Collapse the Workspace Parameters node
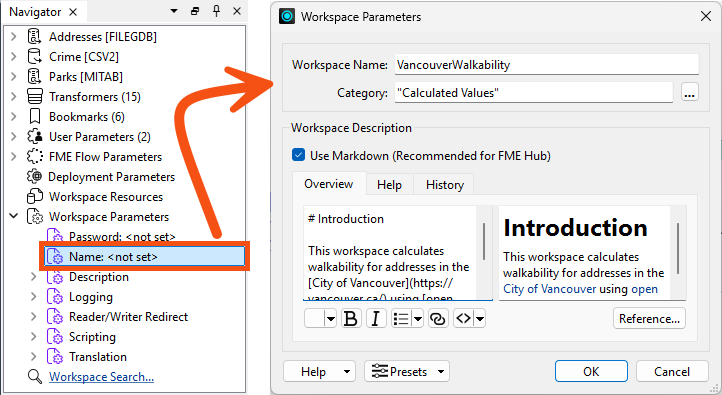This screenshot has width=722, height=395. coord(14,216)
